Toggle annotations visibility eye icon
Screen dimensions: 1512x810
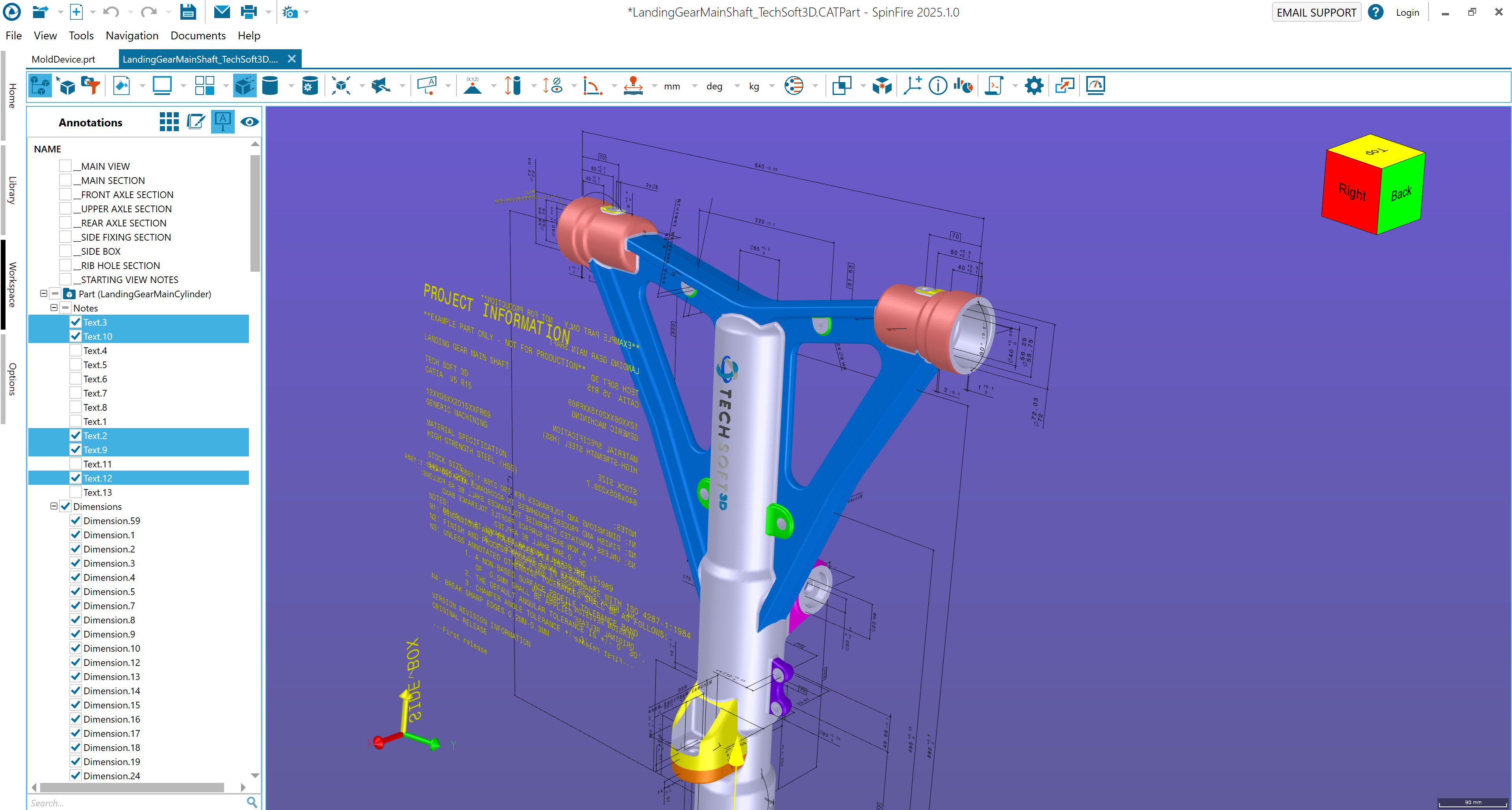pyautogui.click(x=249, y=122)
